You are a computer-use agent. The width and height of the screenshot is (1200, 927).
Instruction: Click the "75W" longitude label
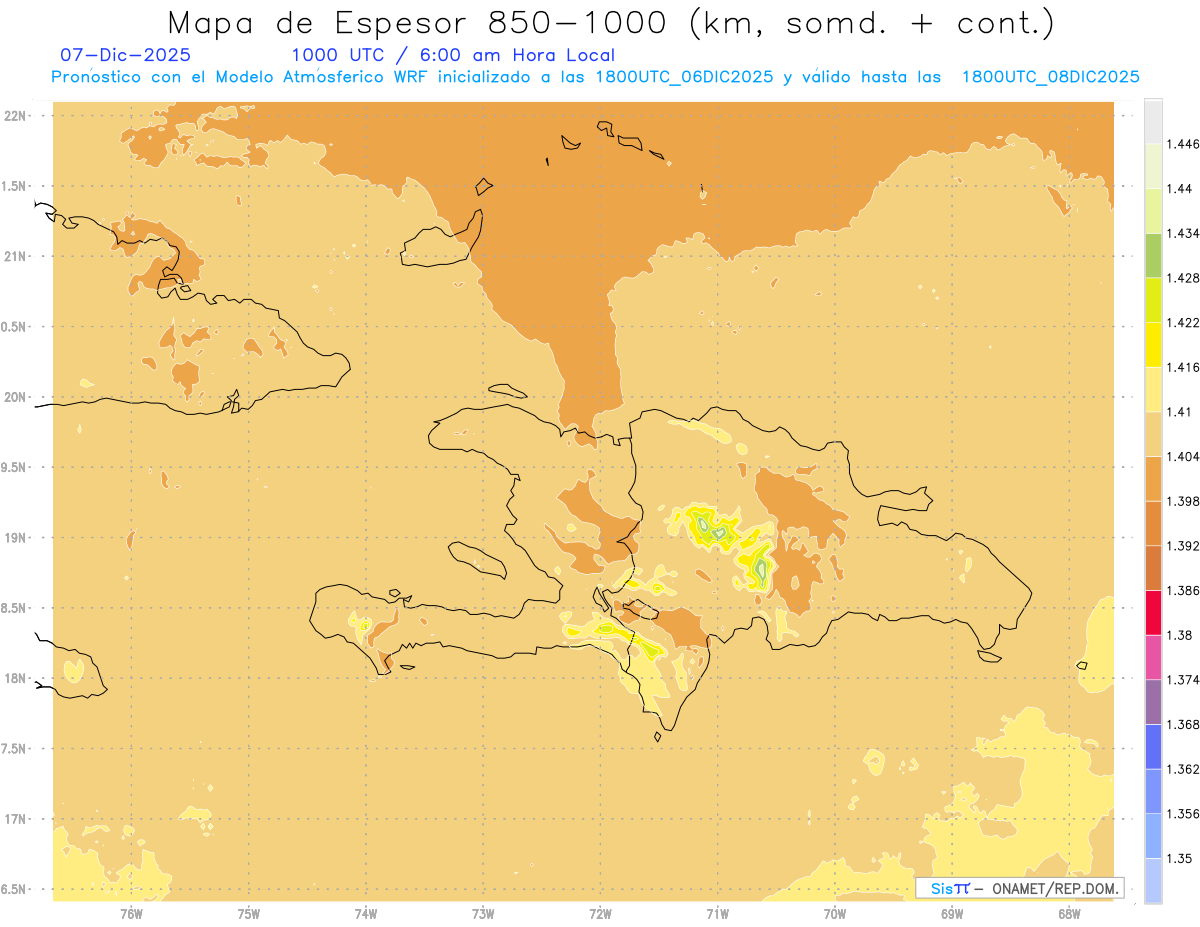[x=249, y=913]
